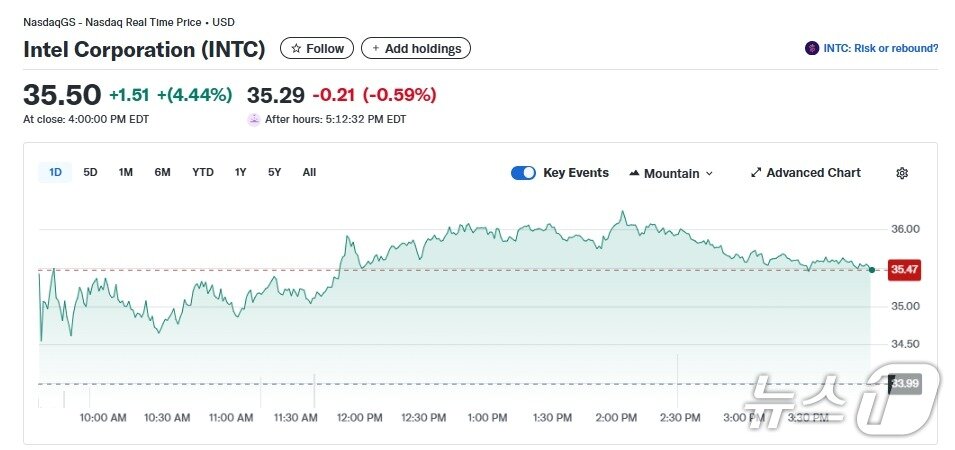Image resolution: width=955 pixels, height=450 pixels.
Task: Show the 6M chart range
Action: pyautogui.click(x=162, y=172)
